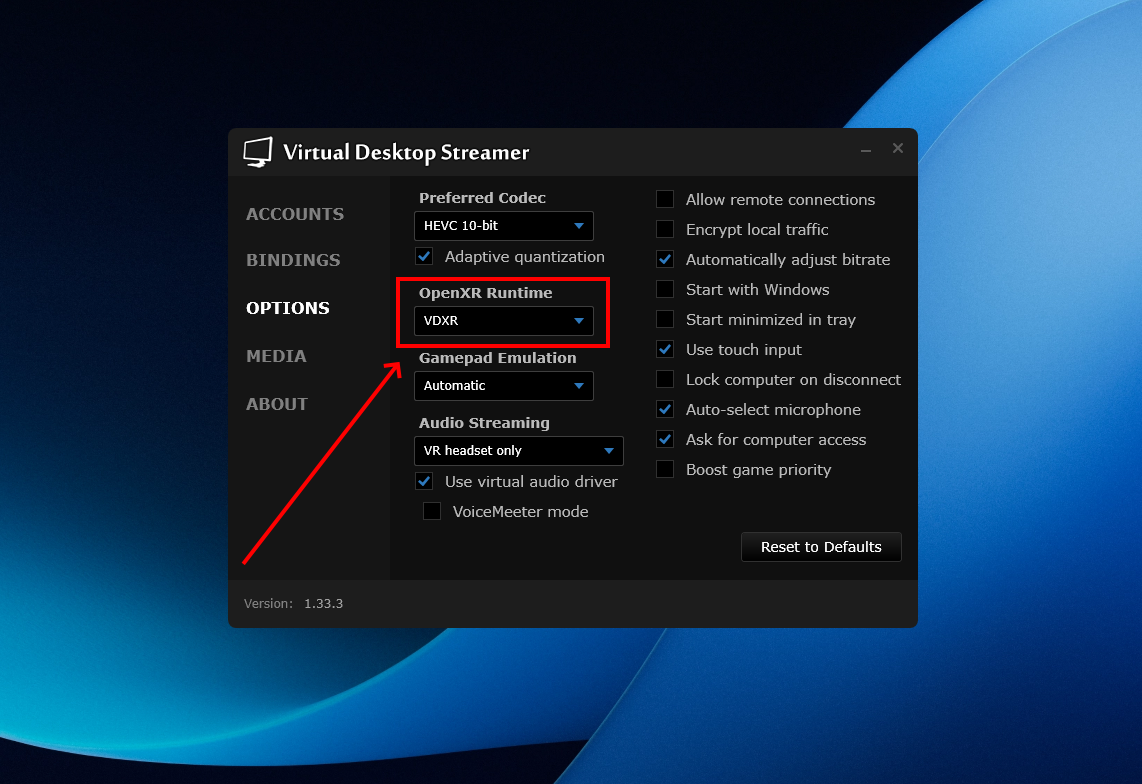Screen dimensions: 1142x784
Task: Check Boost game priority
Action: click(x=665, y=470)
